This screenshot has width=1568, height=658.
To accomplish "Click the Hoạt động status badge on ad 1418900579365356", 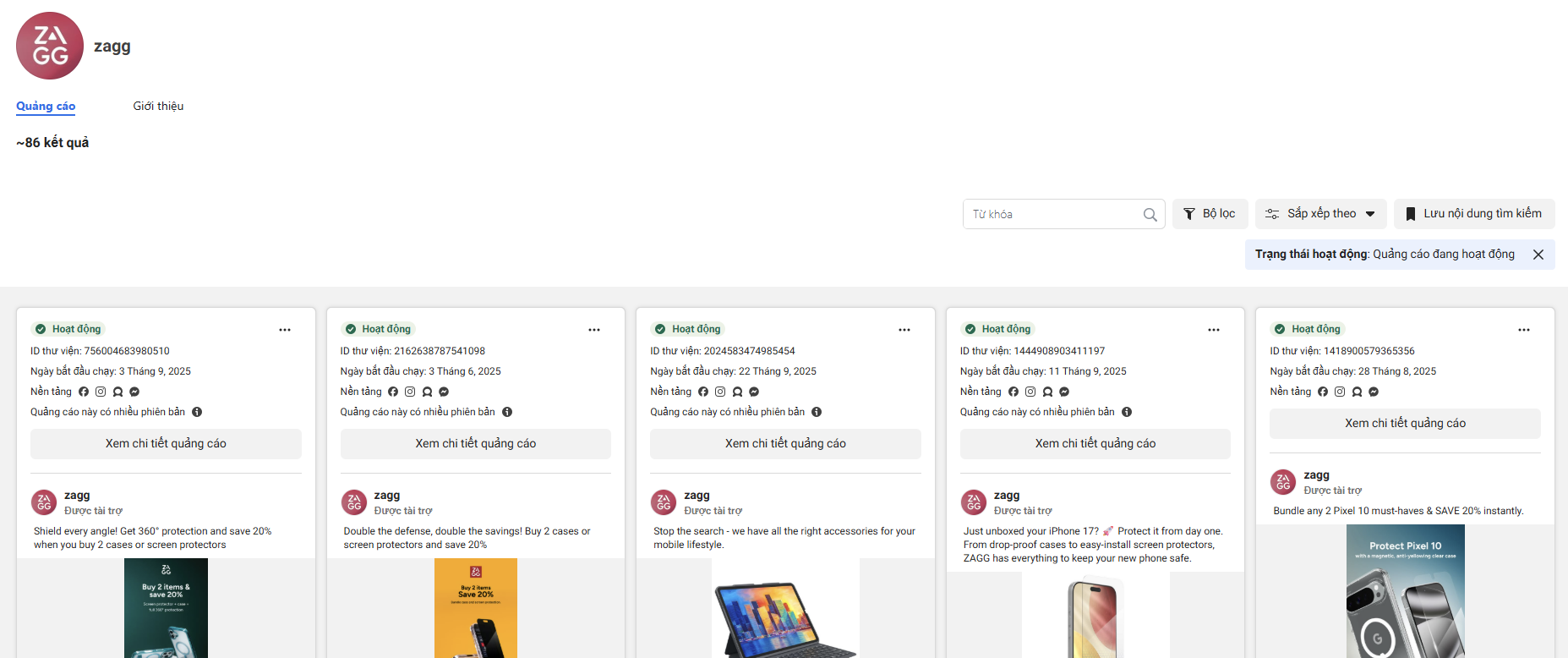I will (x=1308, y=329).
